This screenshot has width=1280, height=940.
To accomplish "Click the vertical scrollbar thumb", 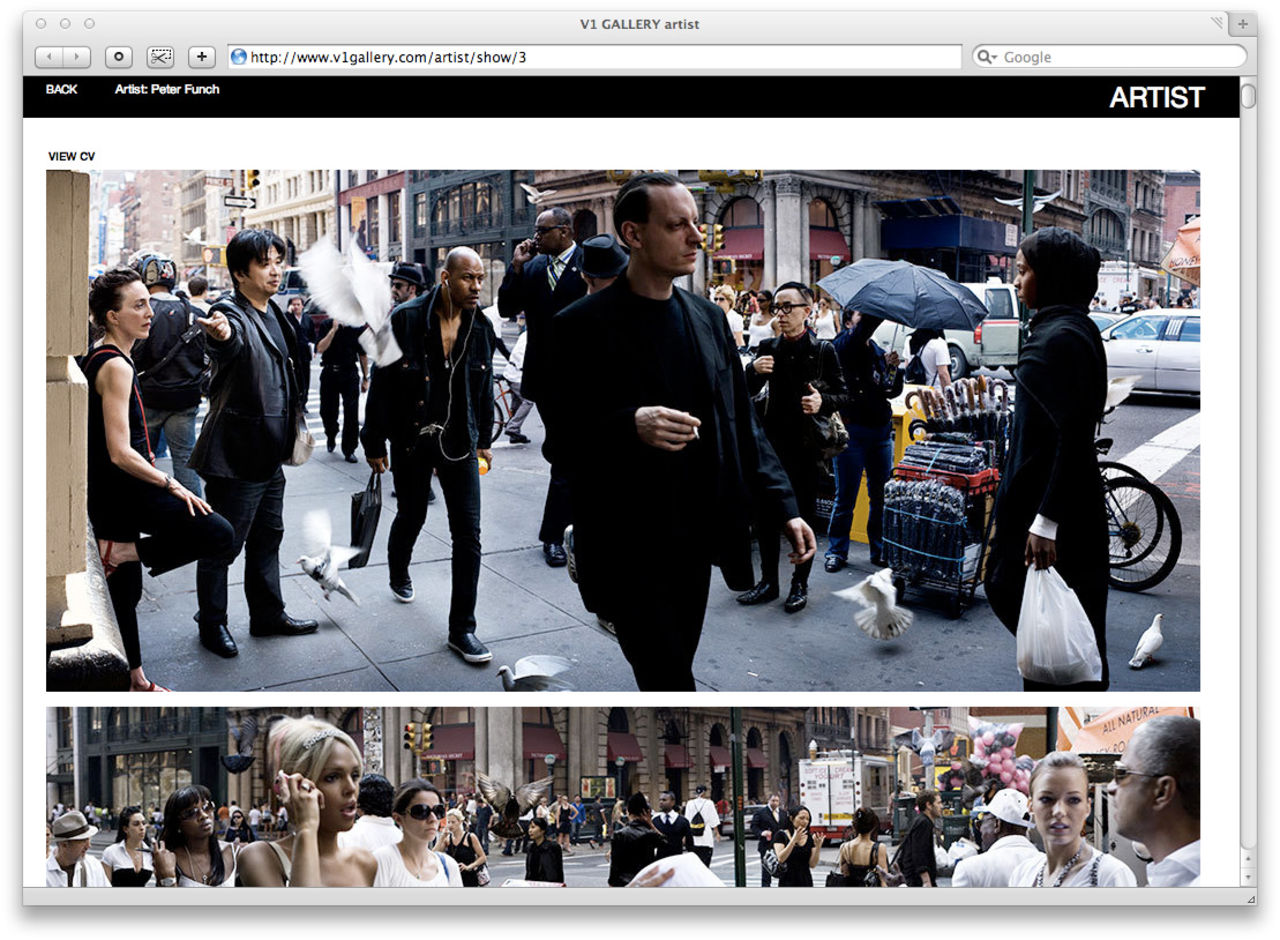I will tap(1248, 97).
